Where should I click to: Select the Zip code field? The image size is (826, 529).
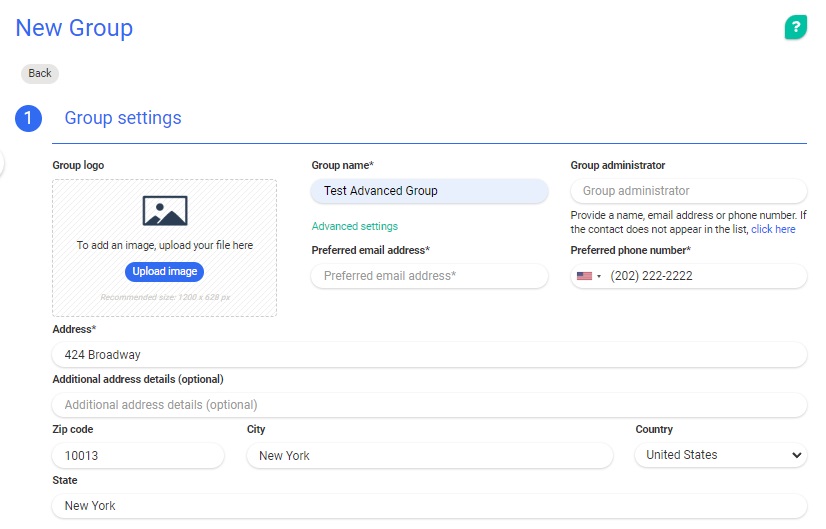[x=137, y=456]
